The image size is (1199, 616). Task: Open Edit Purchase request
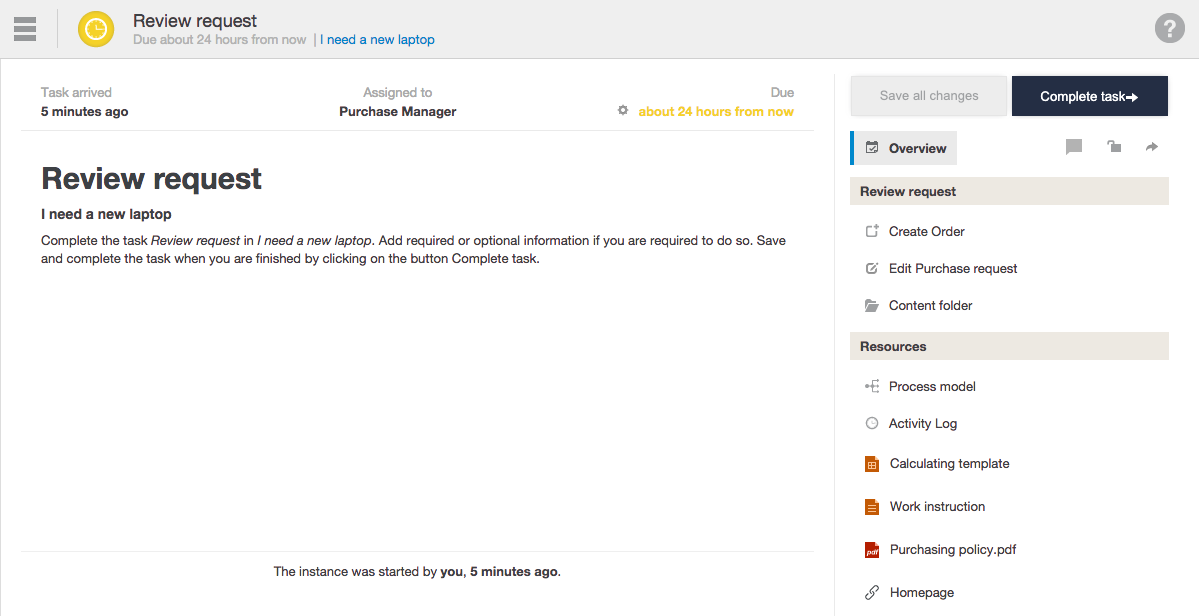[952, 268]
